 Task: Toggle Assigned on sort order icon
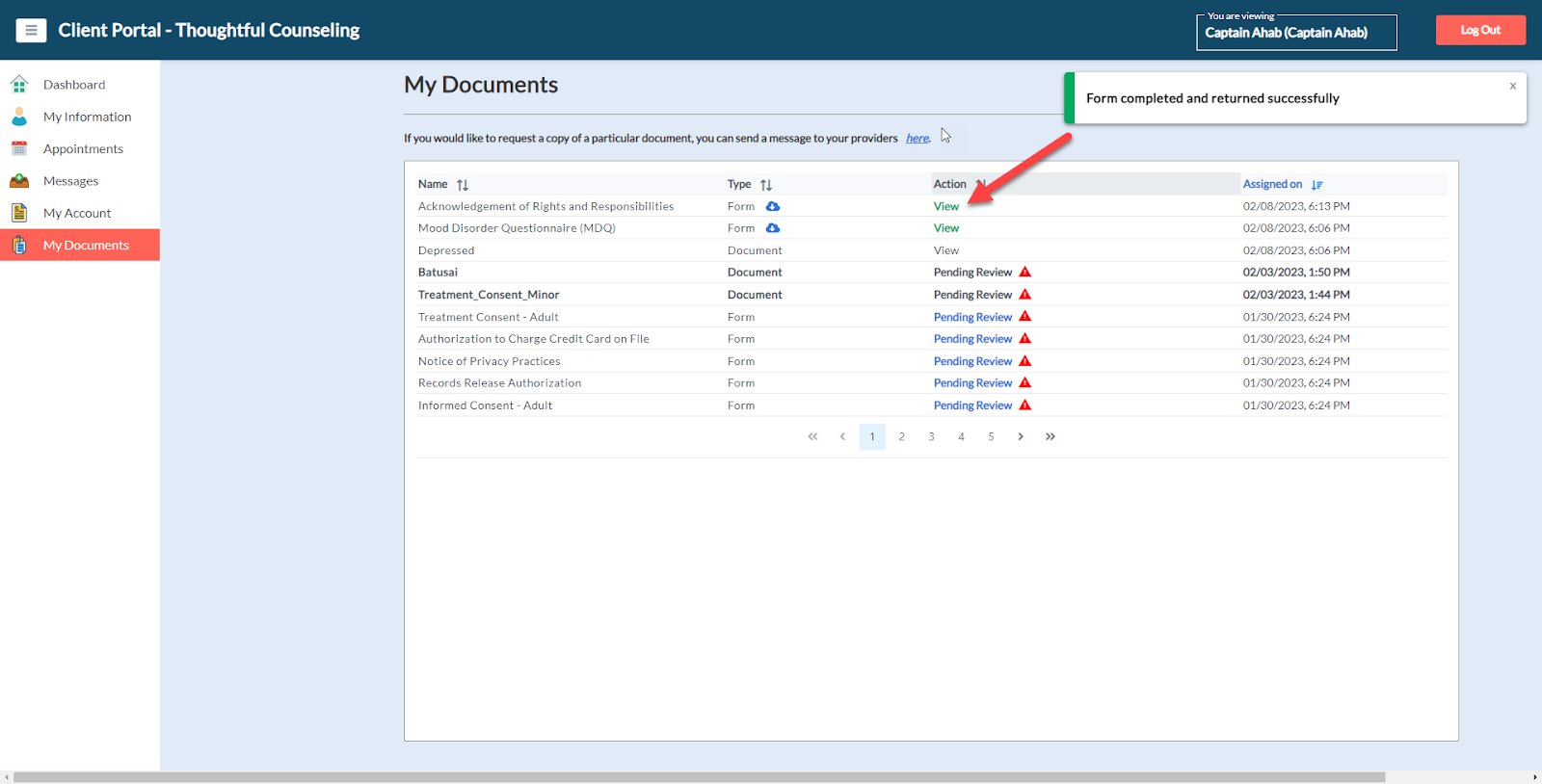coord(1317,185)
